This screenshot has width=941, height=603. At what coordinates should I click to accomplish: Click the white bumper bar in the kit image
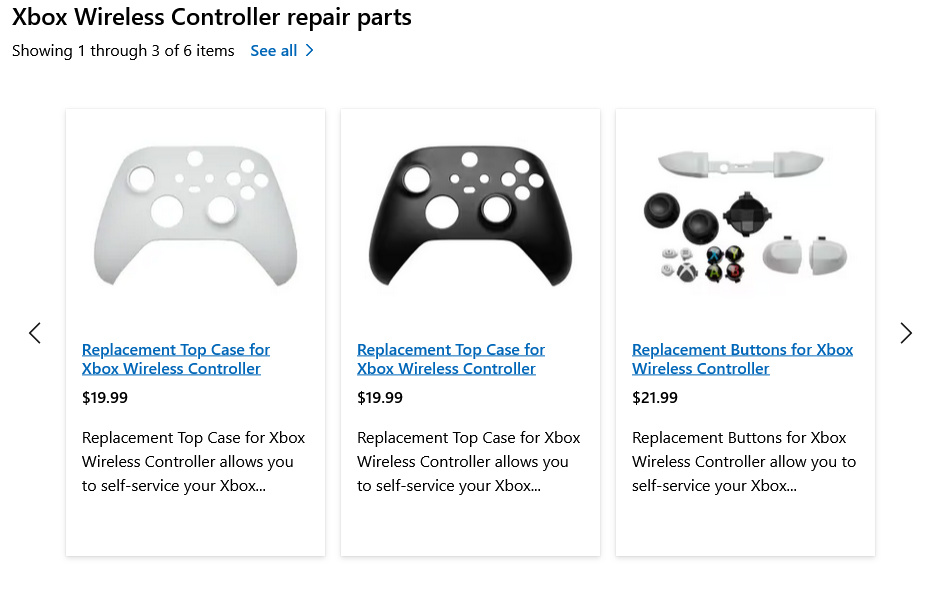click(x=740, y=164)
